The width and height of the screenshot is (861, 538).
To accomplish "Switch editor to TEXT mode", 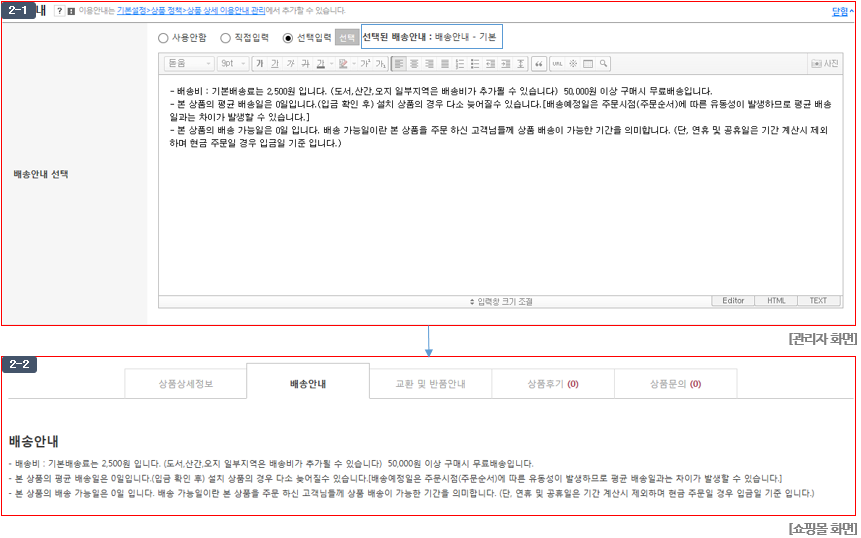I will coord(818,301).
